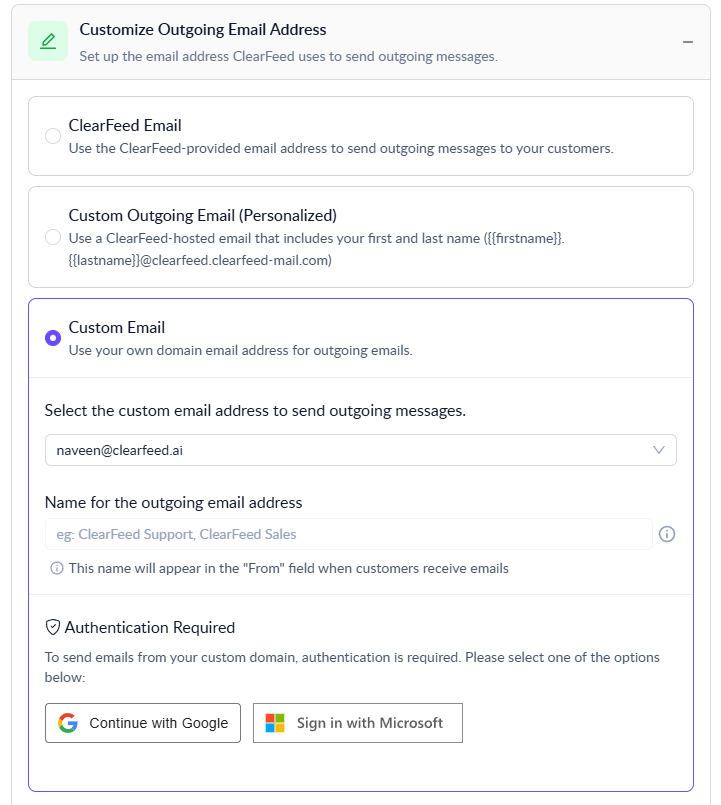Screen dimensions: 721x805
Task: Click the chevron arrow in the email selector
Action: (x=659, y=450)
